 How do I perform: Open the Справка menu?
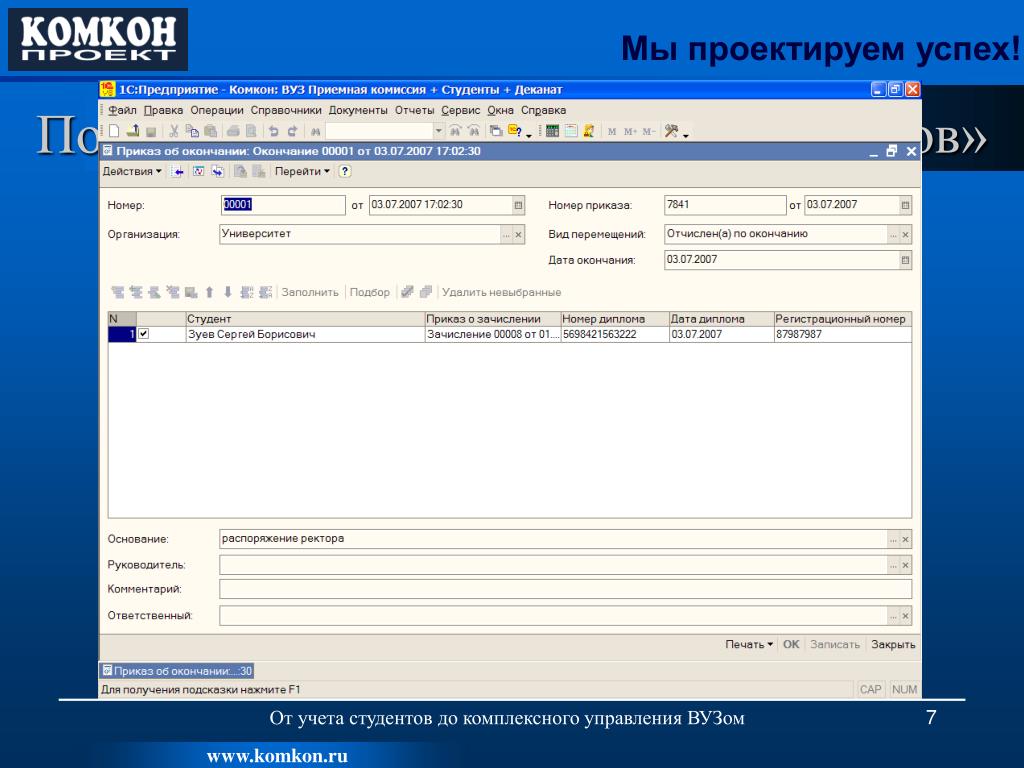pyautogui.click(x=543, y=110)
